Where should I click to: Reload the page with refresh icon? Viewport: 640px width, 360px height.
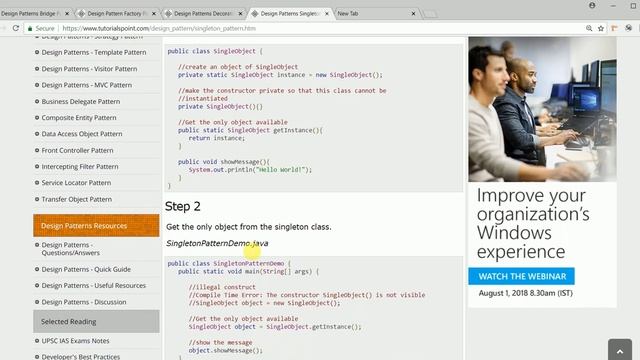pyautogui.click(x=16, y=28)
